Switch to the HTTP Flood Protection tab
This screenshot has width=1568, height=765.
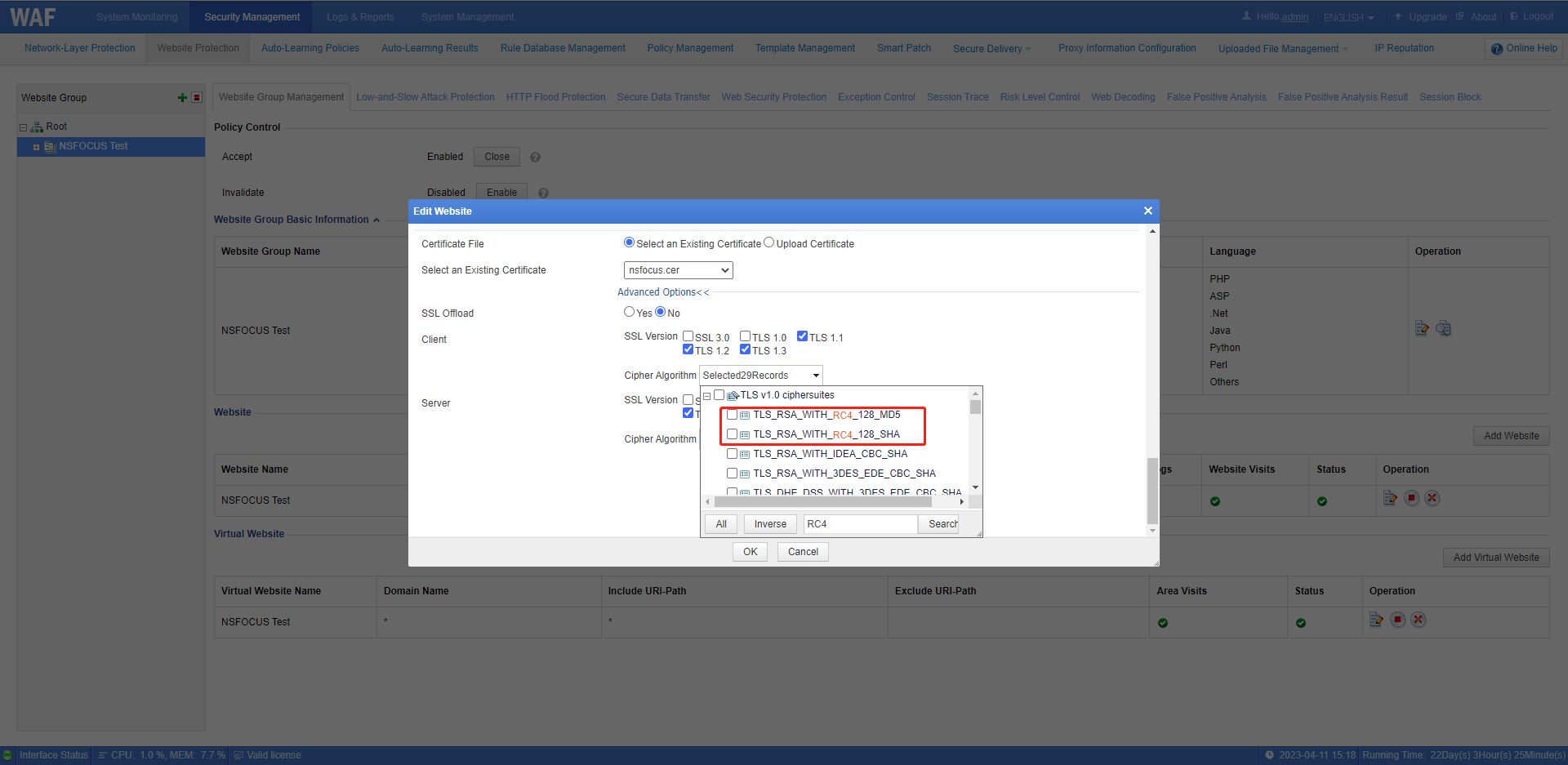[x=555, y=97]
